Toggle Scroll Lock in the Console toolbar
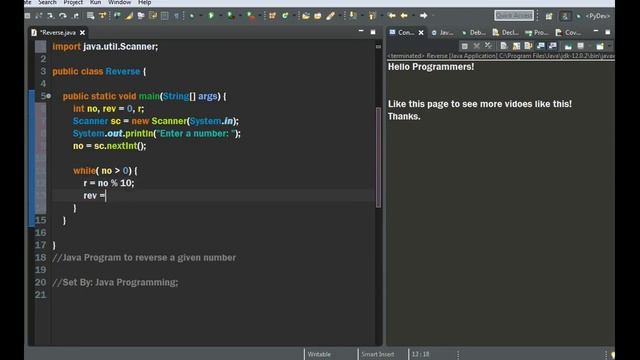 pos(516,46)
